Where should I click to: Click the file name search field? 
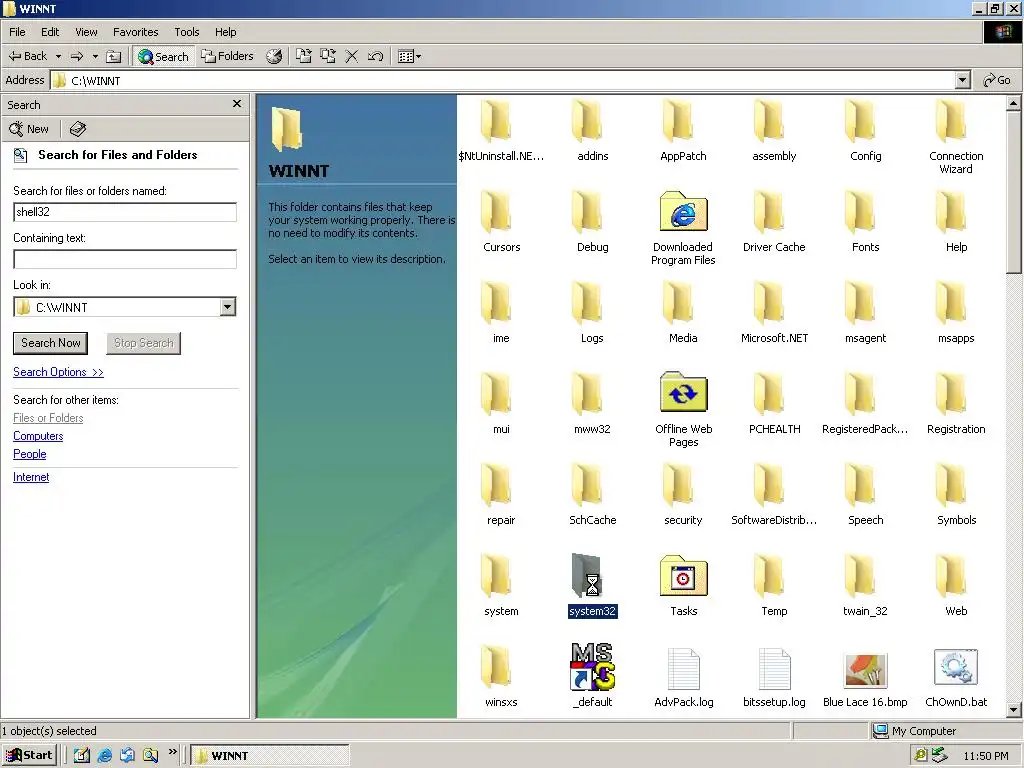tap(125, 212)
